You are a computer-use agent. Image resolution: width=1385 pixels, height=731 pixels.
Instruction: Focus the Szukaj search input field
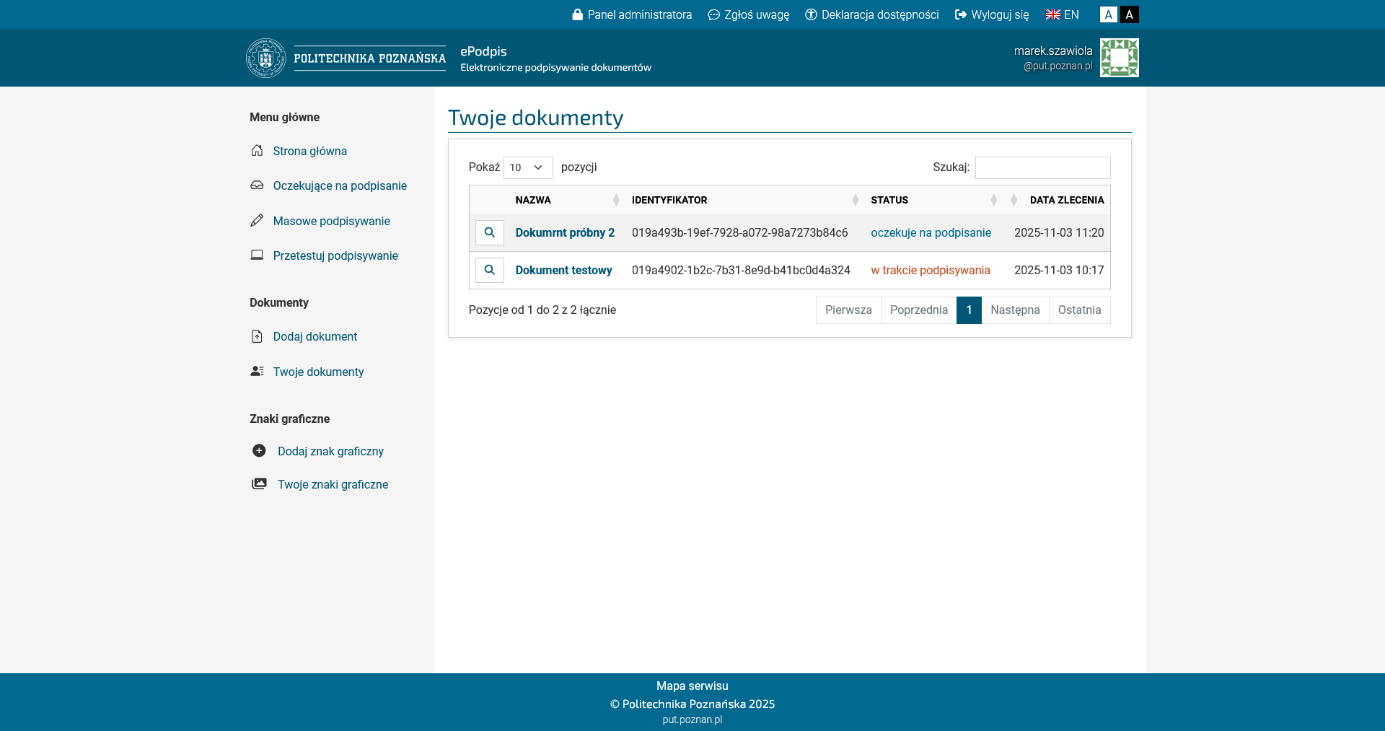(x=1042, y=168)
